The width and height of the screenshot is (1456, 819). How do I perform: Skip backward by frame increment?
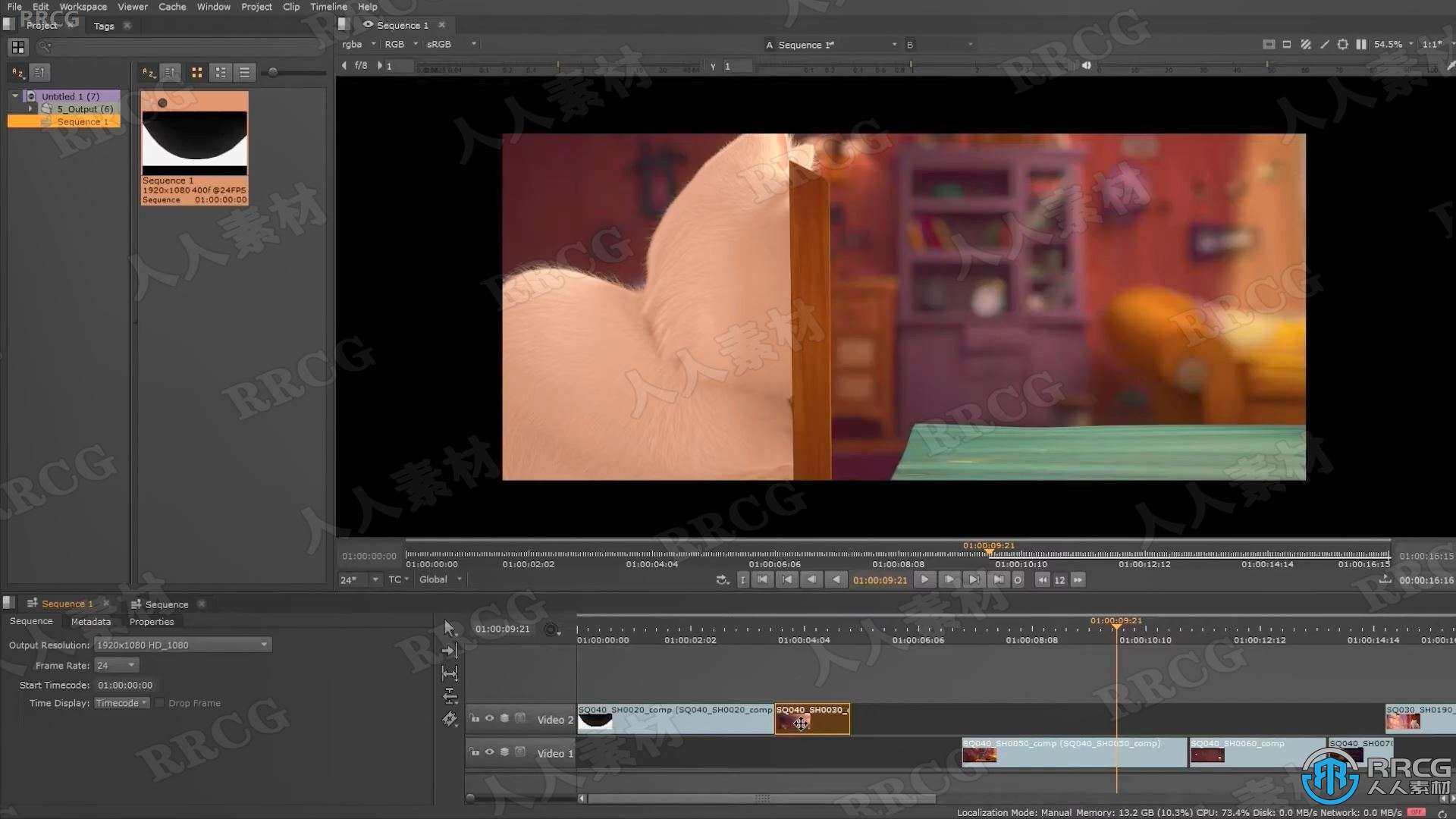pyautogui.click(x=1043, y=580)
